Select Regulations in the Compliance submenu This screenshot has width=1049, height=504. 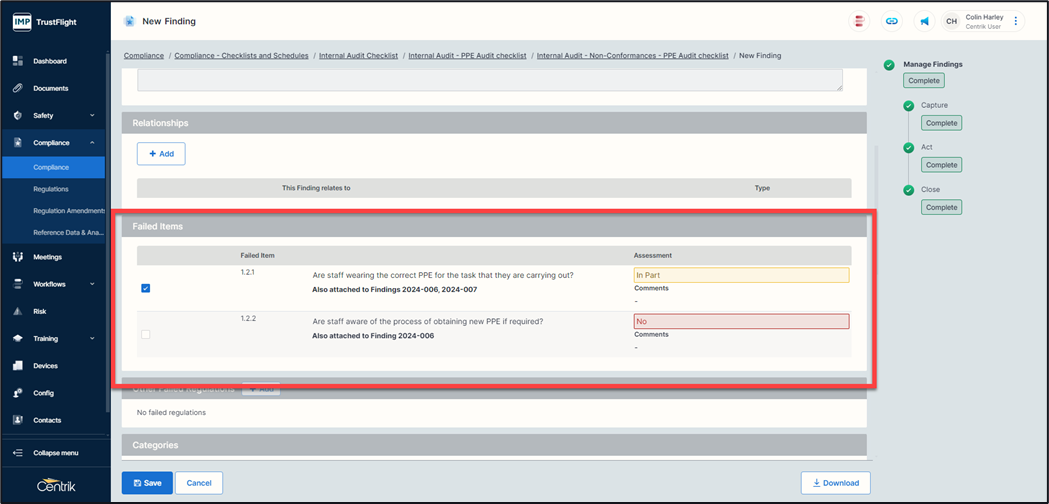coord(51,189)
